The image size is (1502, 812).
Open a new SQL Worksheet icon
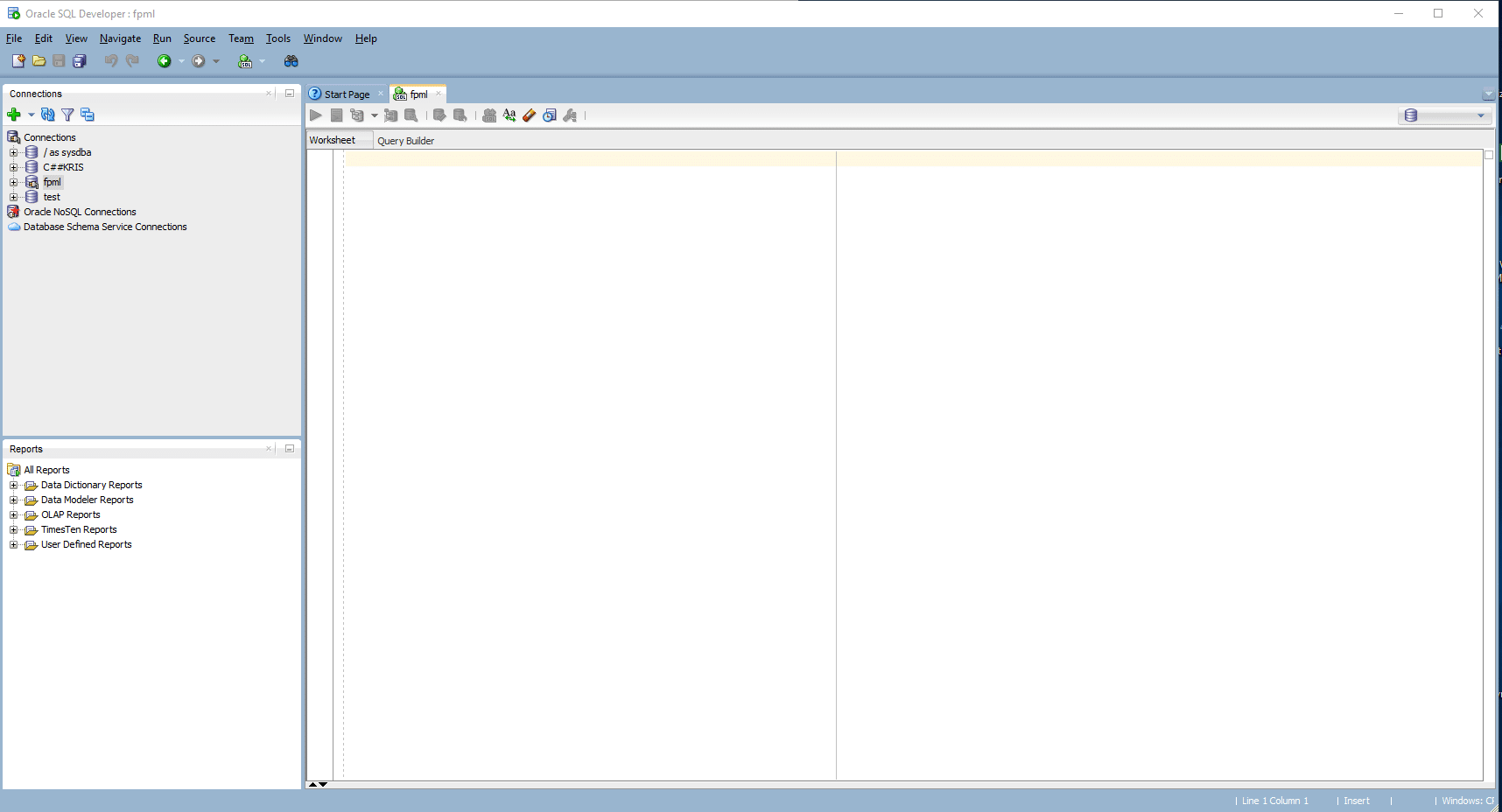245,61
